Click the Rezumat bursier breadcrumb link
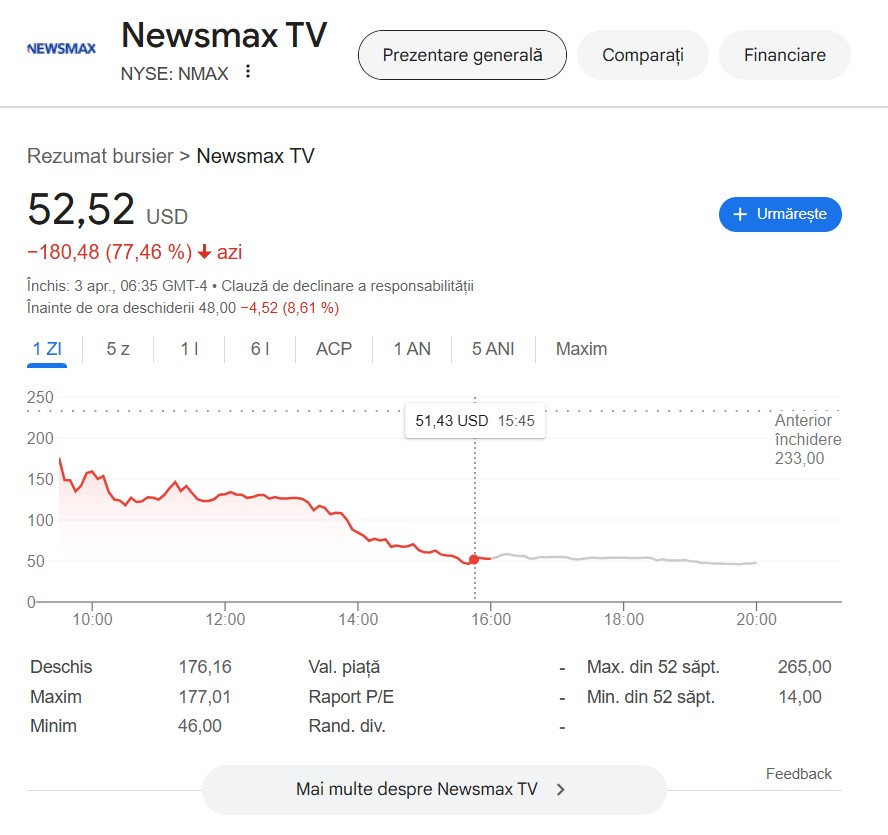 (100, 156)
